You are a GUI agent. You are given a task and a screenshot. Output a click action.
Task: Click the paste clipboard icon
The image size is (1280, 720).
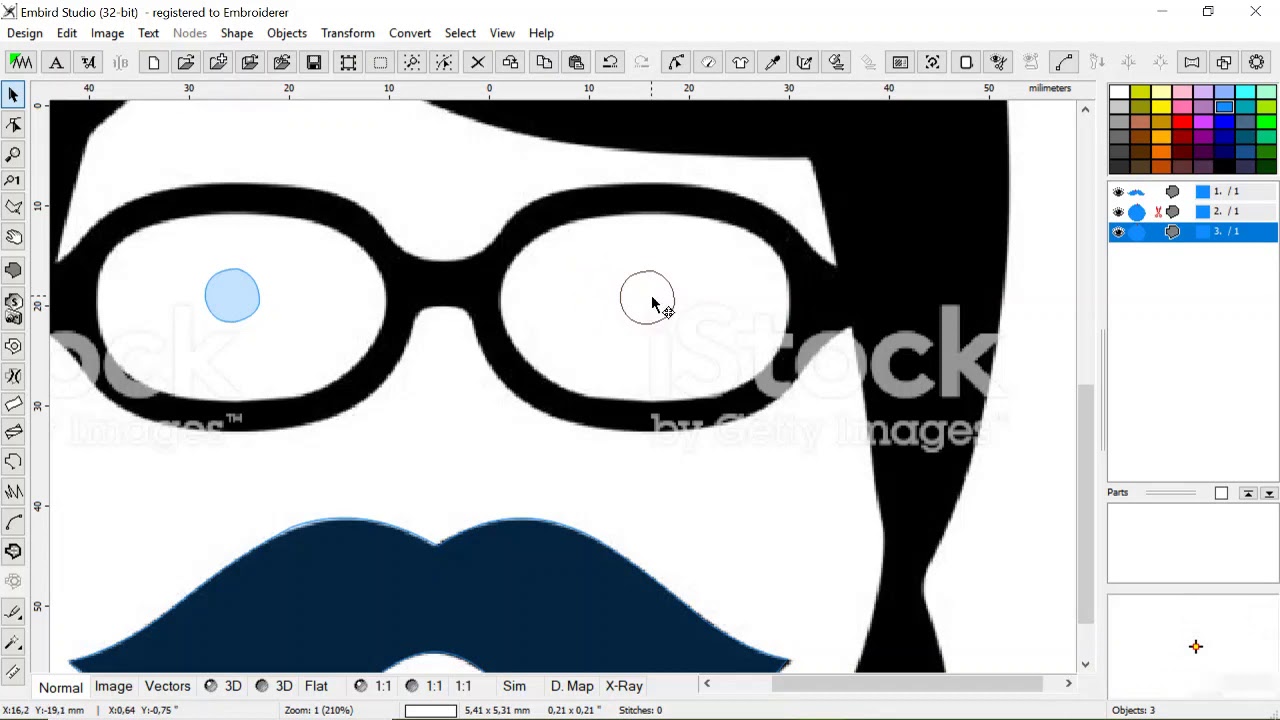(x=576, y=62)
